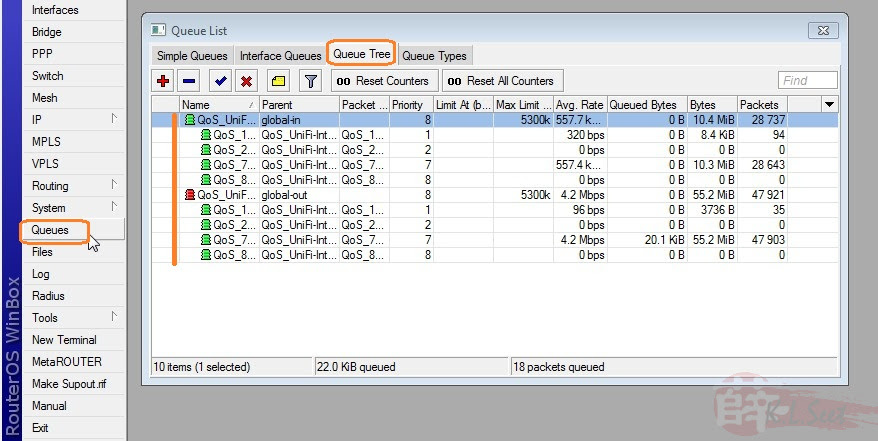878x441 pixels.
Task: Expand the IP submenu
Action: coord(73,120)
